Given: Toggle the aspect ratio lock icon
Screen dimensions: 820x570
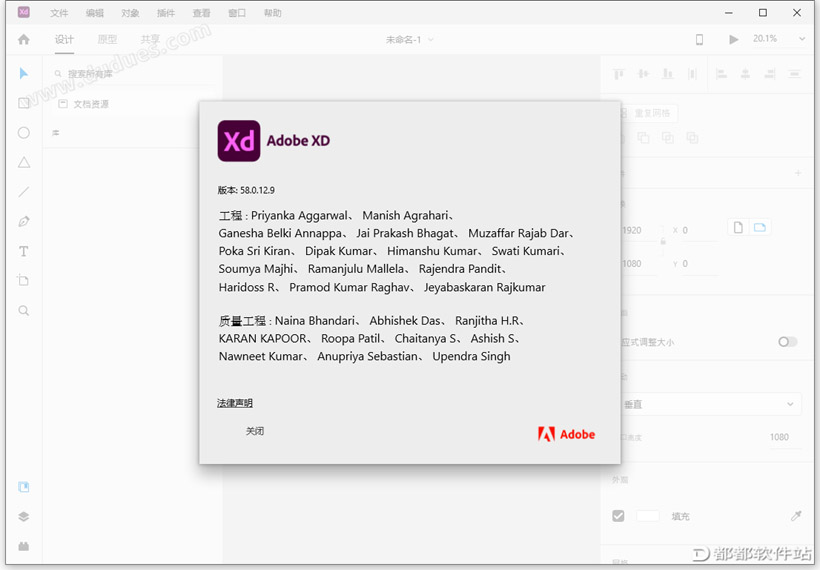Looking at the screenshot, I should tap(663, 241).
